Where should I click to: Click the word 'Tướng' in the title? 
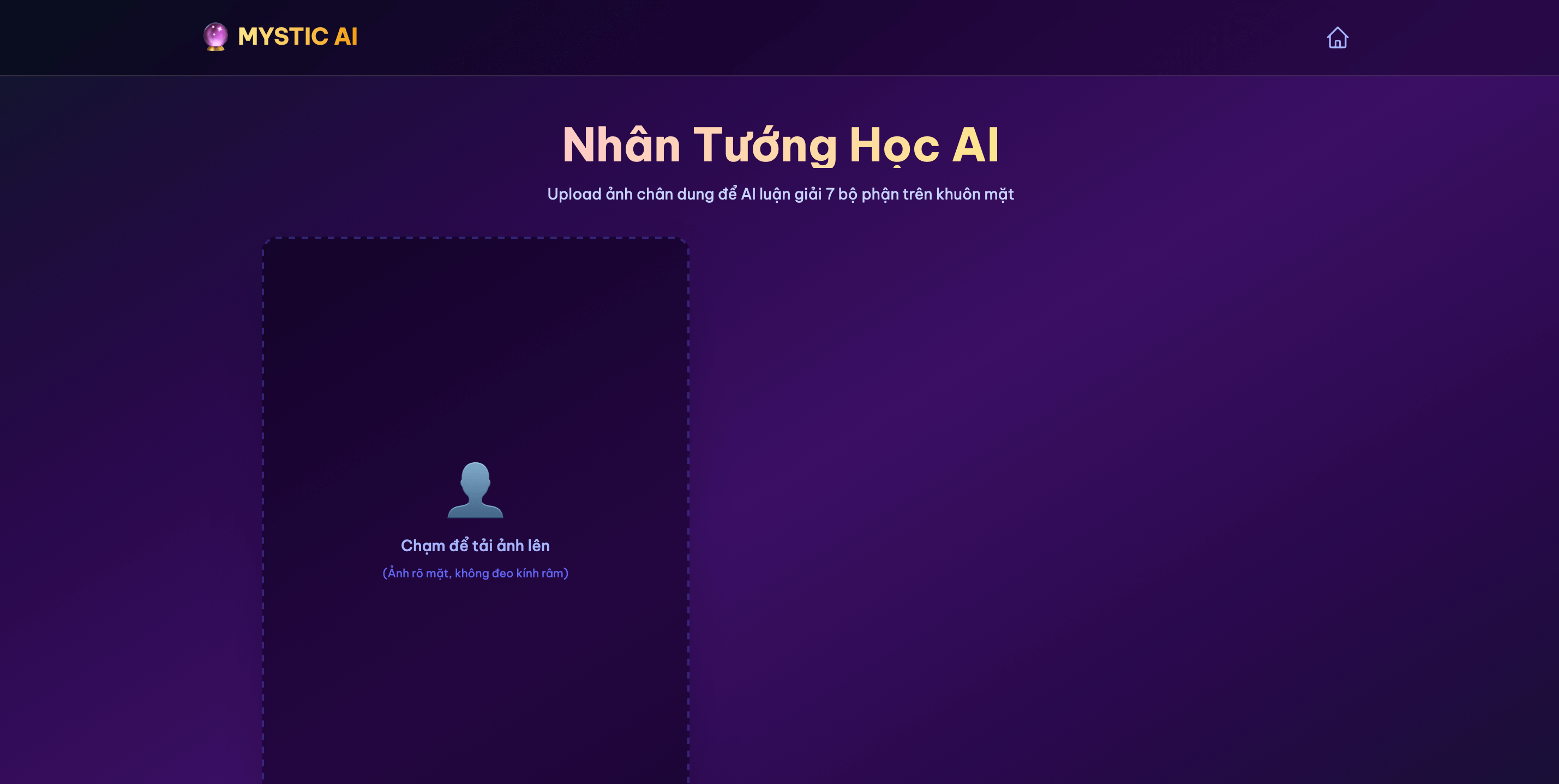[x=765, y=145]
